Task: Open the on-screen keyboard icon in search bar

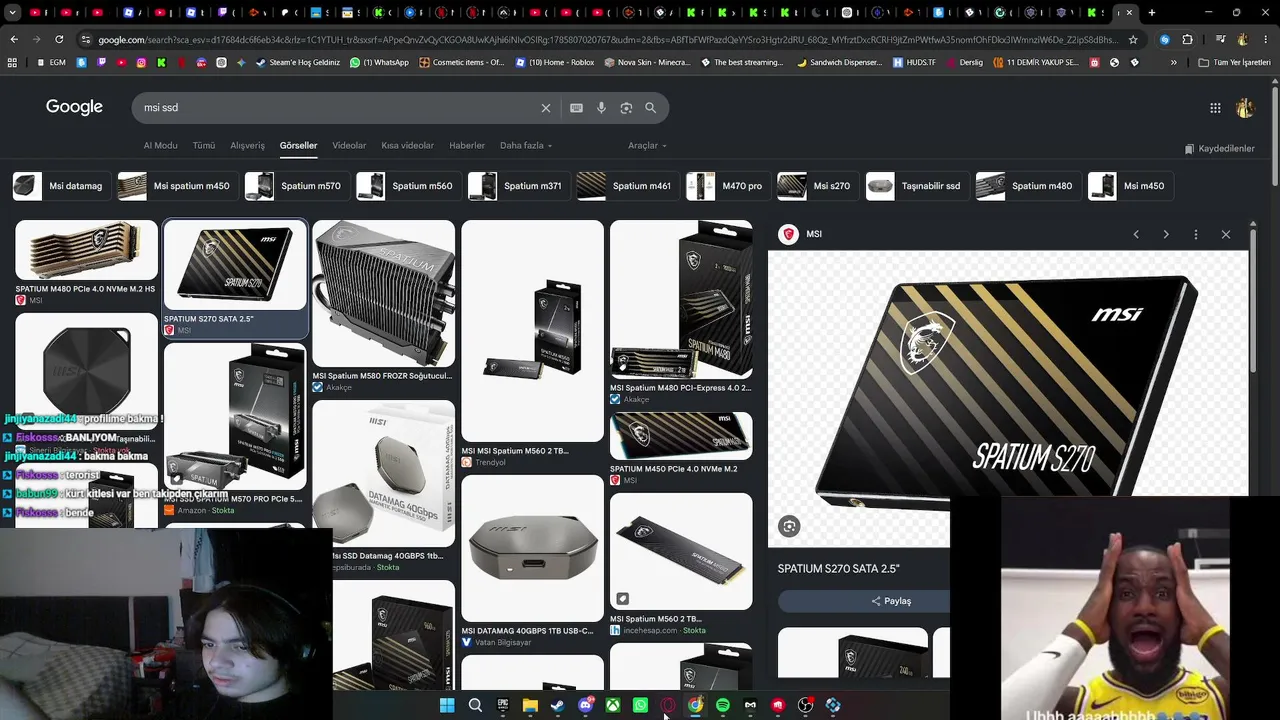Action: pyautogui.click(x=577, y=108)
